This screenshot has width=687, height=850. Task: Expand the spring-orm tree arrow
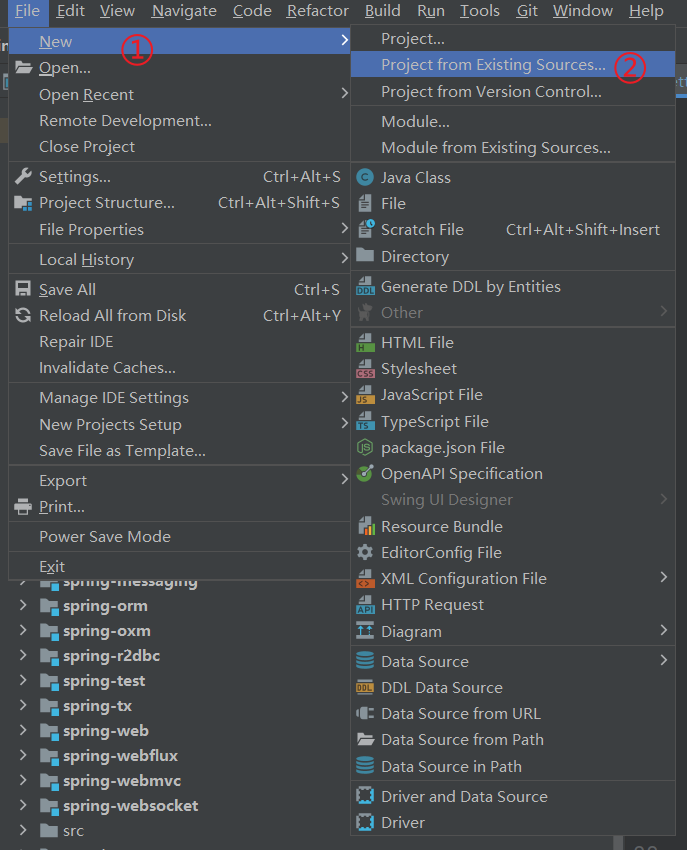[x=23, y=606]
